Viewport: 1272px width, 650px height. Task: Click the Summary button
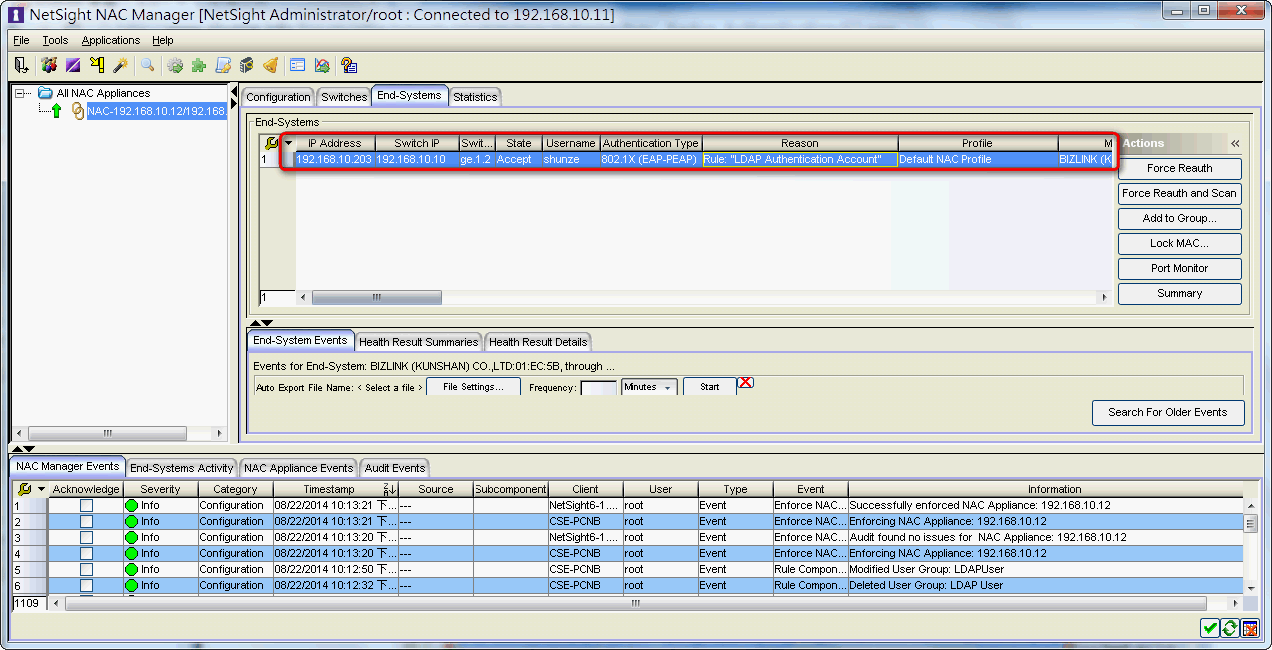(x=1180, y=293)
